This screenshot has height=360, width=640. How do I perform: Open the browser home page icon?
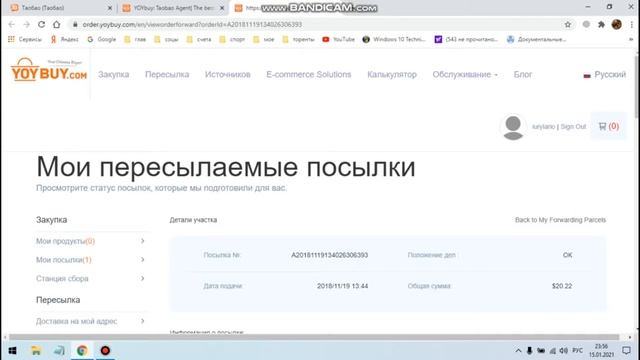click(56, 24)
